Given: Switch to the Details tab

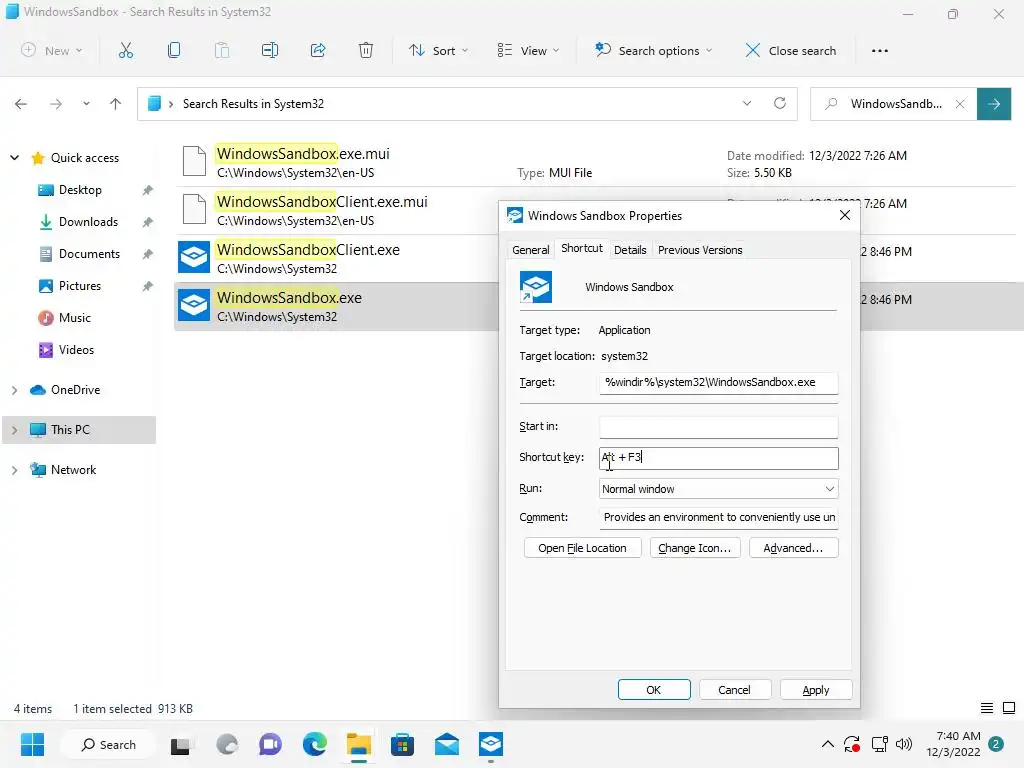Looking at the screenshot, I should (x=630, y=249).
